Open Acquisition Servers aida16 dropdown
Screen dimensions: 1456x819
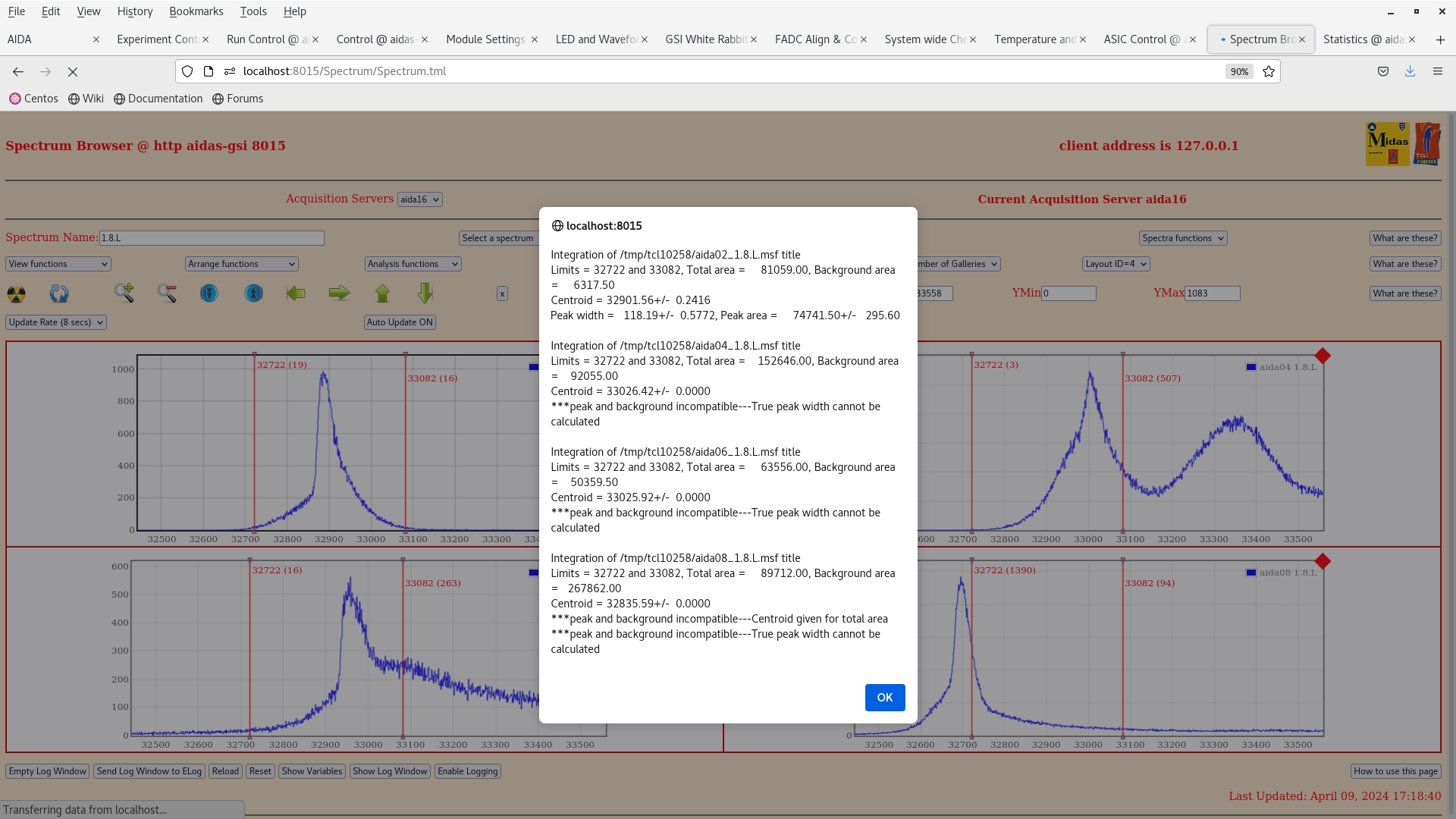419,199
